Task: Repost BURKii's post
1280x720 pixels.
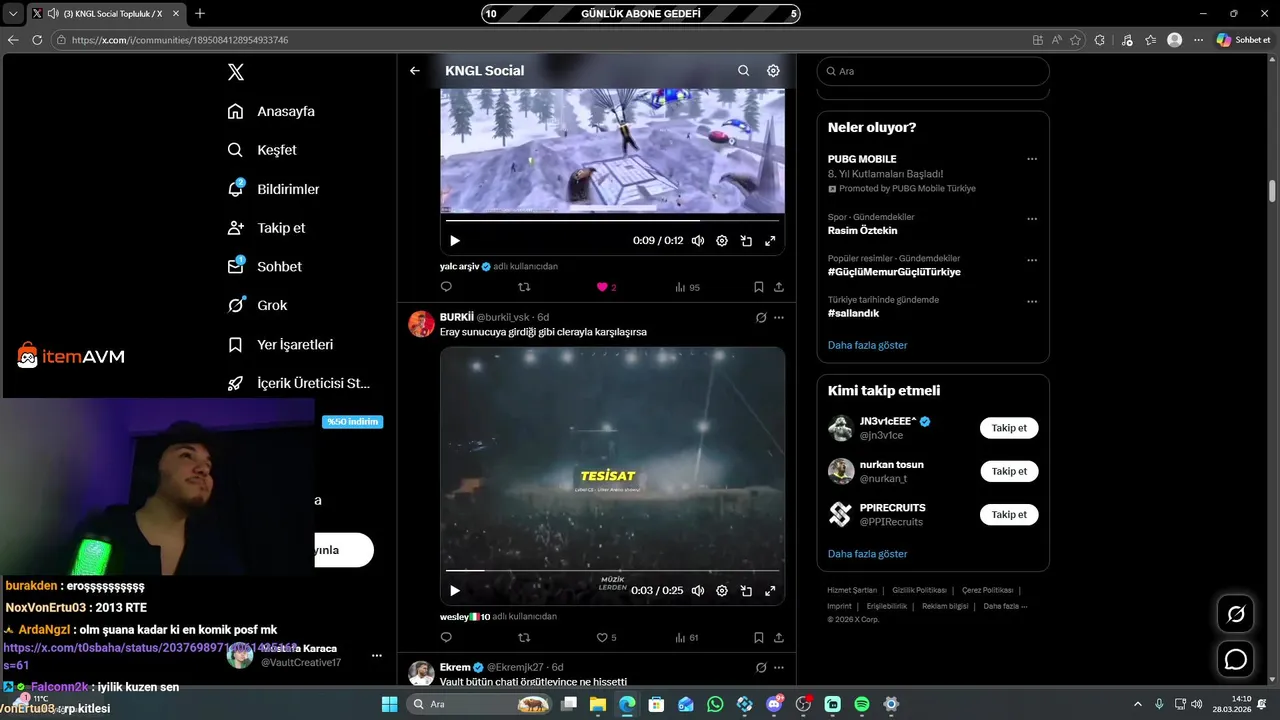Action: (524, 637)
